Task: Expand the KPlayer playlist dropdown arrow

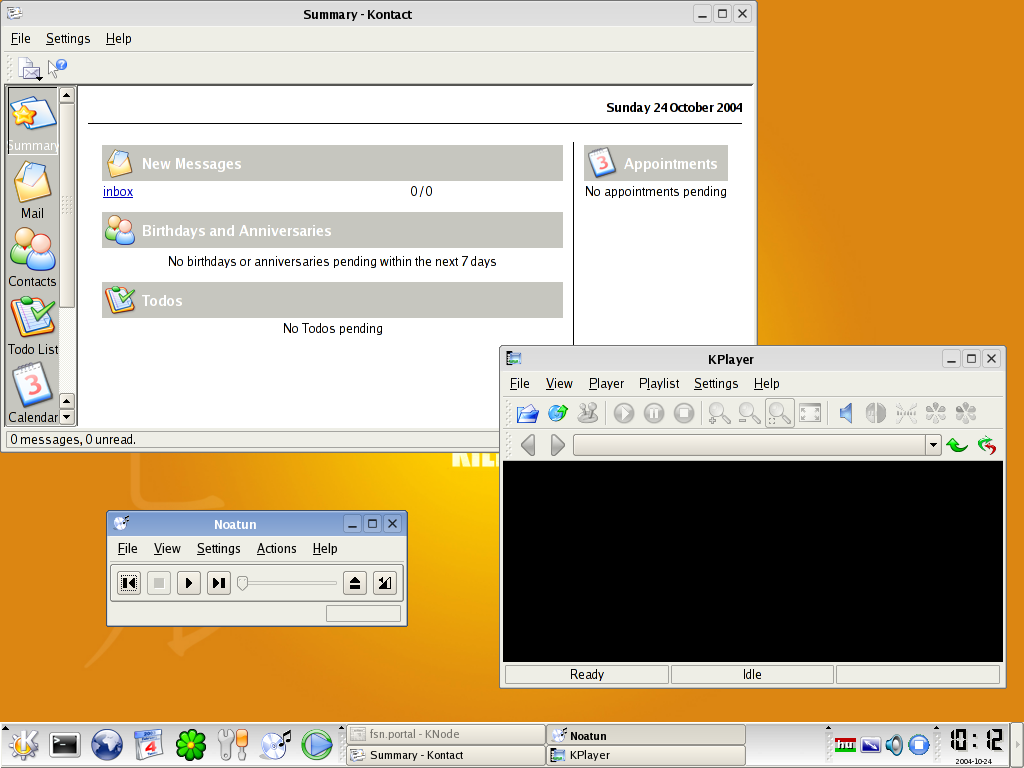Action: click(933, 445)
